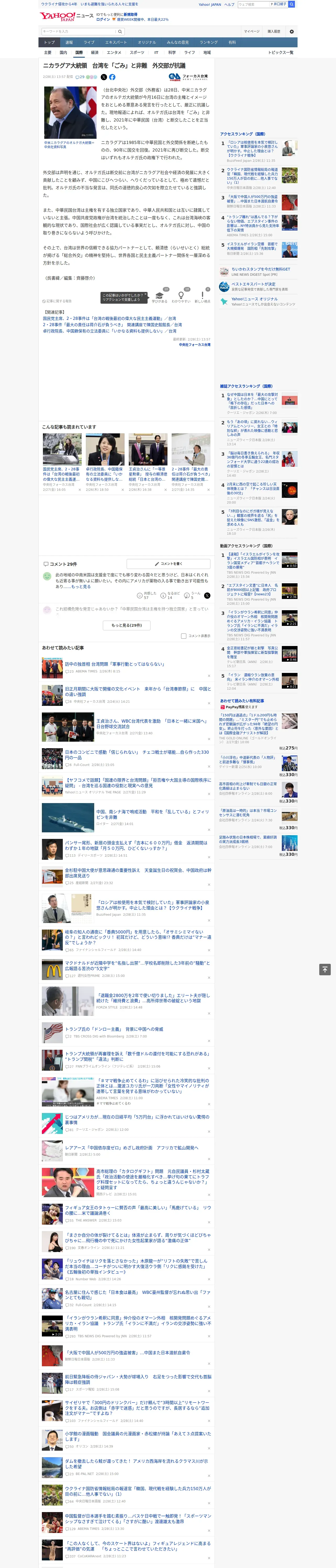
Task: Toggle コメント非表示 checkbox
Action: (x=183, y=636)
